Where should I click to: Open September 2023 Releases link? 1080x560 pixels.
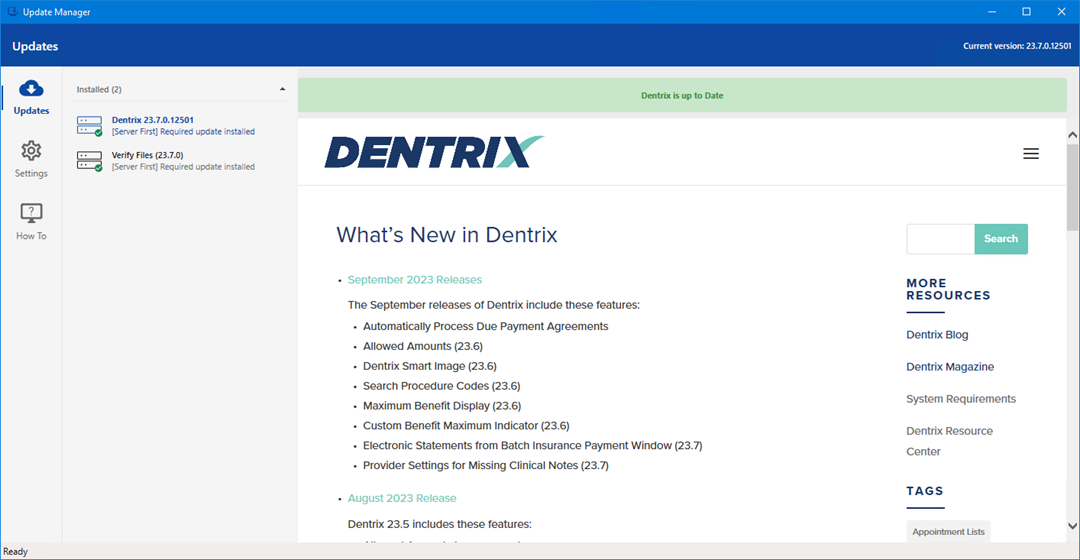pos(415,280)
